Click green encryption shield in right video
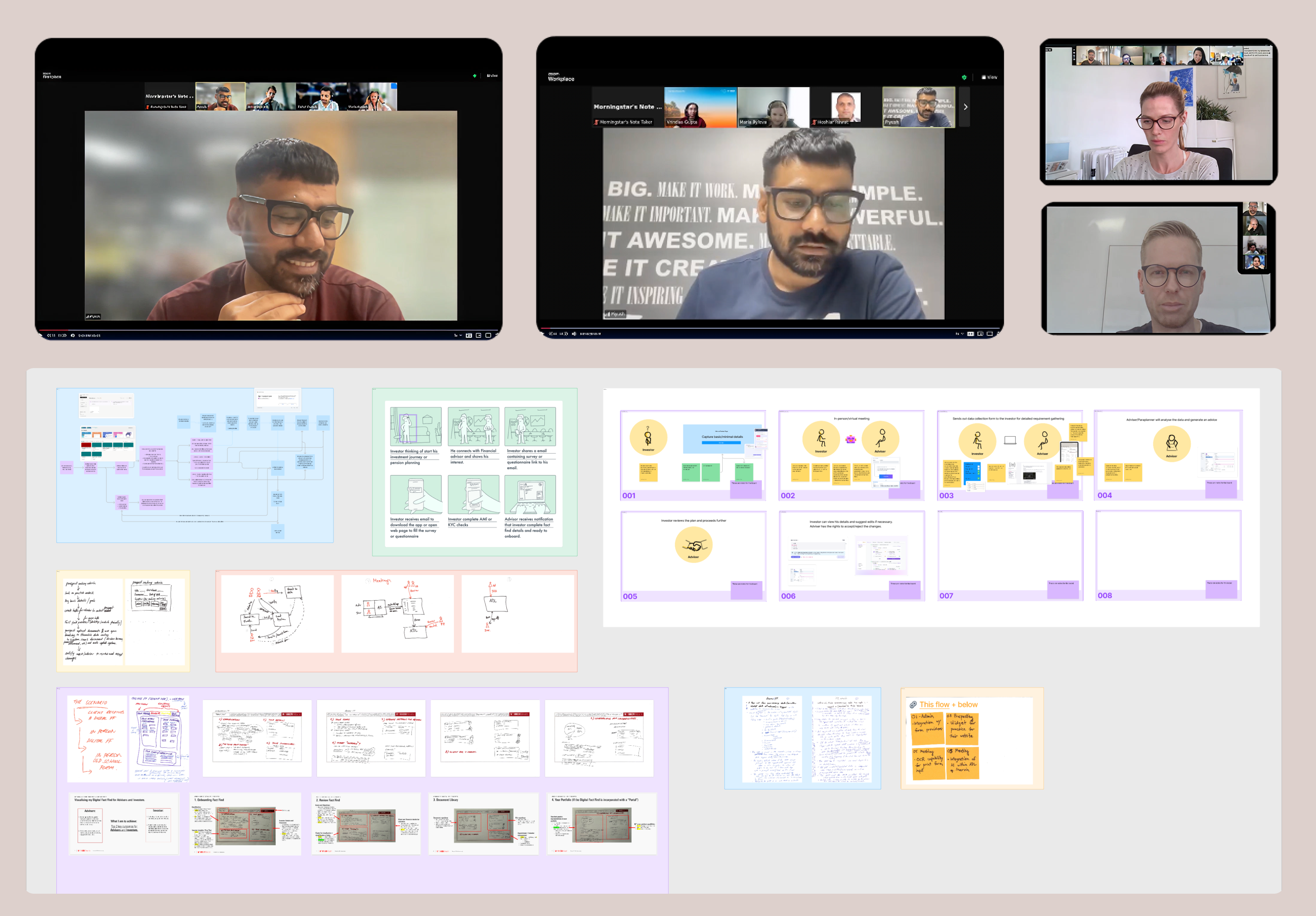This screenshot has width=1316, height=916. tap(964, 77)
